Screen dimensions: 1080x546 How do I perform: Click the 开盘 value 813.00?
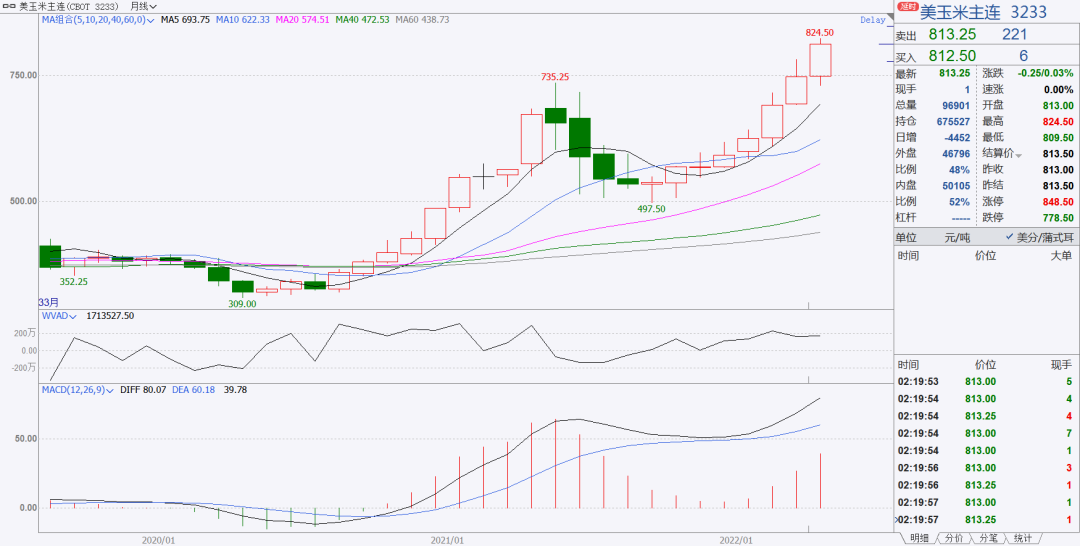pyautogui.click(x=1059, y=105)
